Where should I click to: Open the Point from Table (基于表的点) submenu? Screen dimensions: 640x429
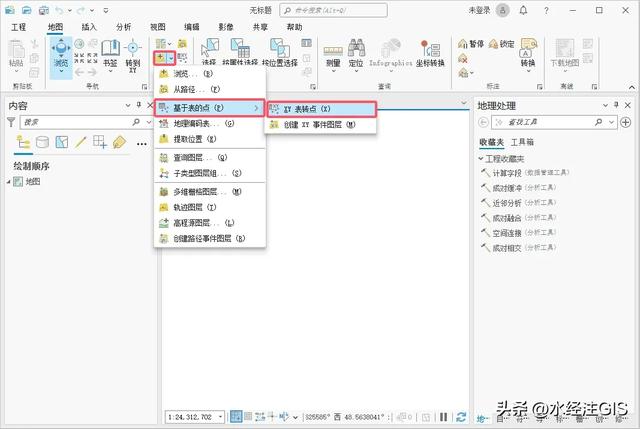click(x=210, y=108)
